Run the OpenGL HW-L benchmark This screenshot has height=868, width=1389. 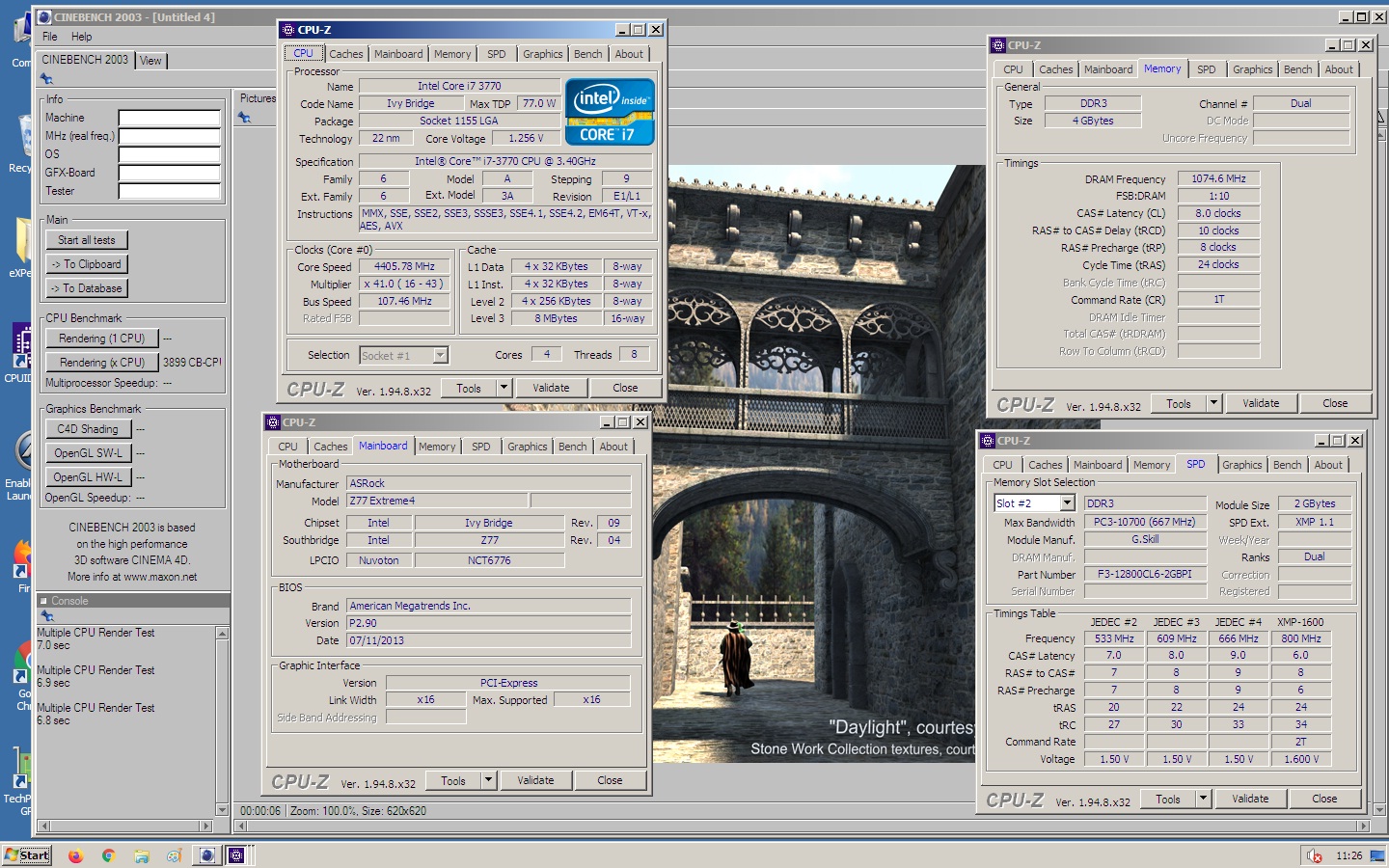point(88,477)
